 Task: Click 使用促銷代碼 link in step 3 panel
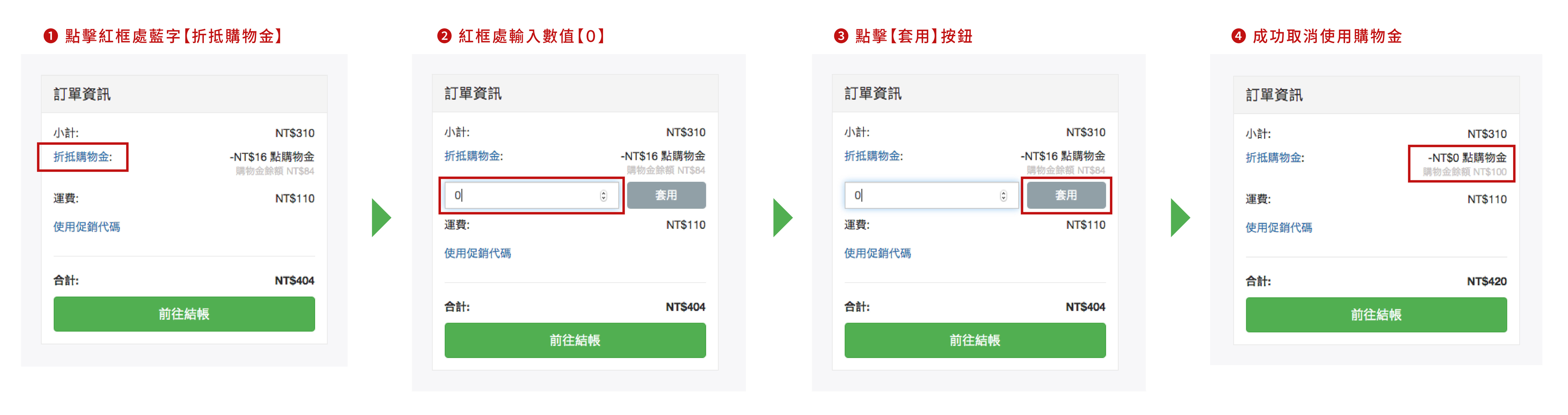point(877,254)
